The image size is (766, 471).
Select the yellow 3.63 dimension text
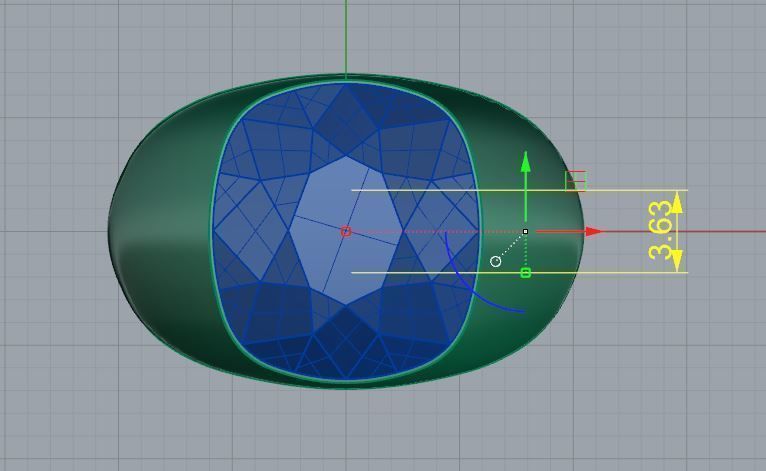coord(660,231)
